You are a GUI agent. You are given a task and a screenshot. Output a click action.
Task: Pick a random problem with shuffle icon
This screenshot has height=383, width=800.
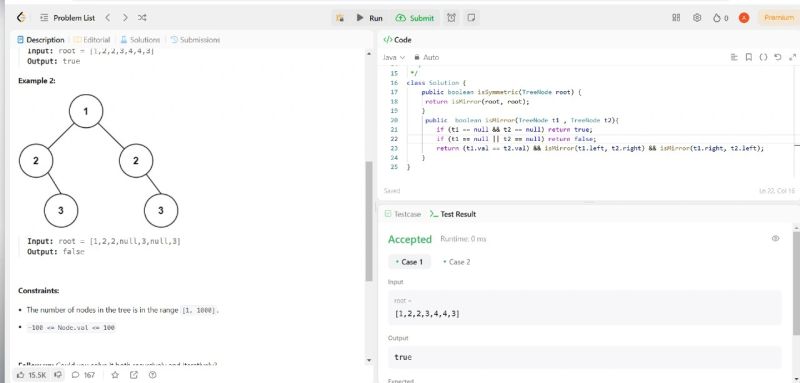click(x=142, y=18)
